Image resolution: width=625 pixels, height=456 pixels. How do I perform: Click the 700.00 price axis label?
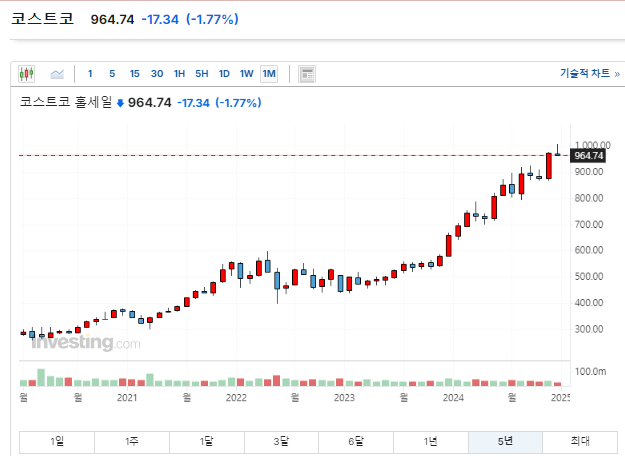[589, 224]
